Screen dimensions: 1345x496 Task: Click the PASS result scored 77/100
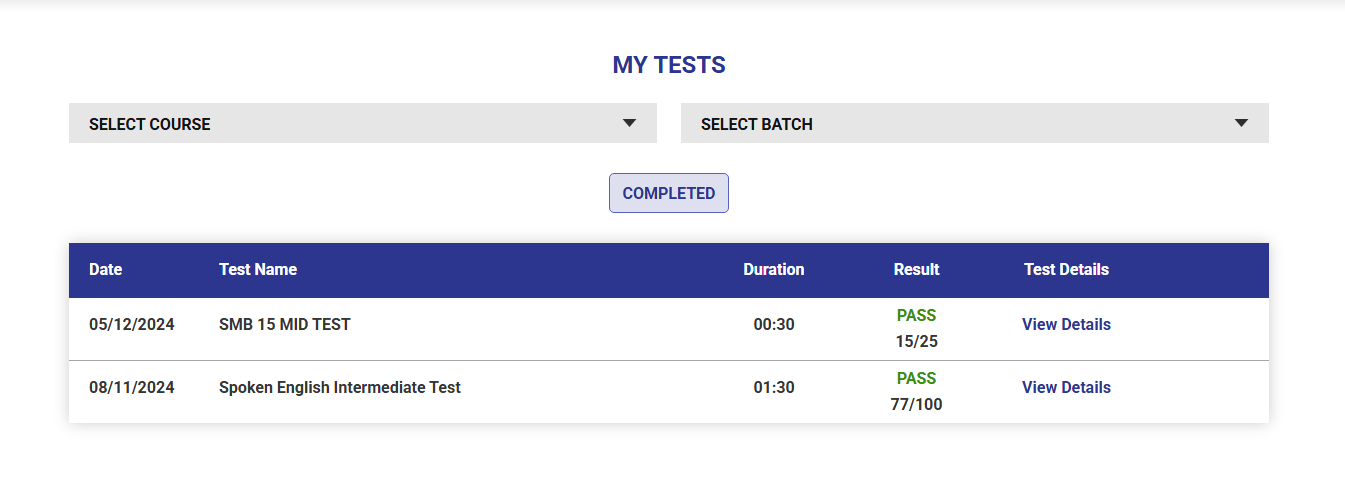pos(916,379)
